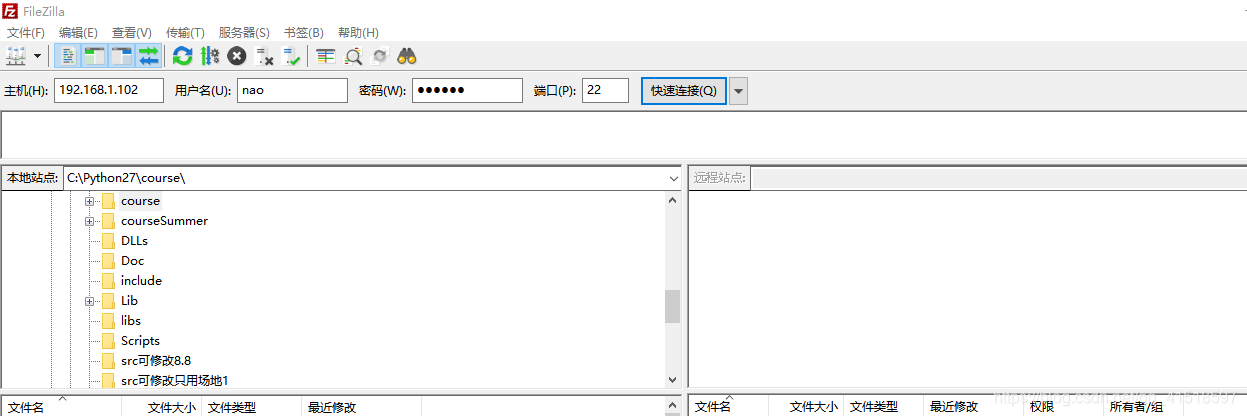
Task: Open the Site Manager dropdown arrow
Action: pos(38,56)
